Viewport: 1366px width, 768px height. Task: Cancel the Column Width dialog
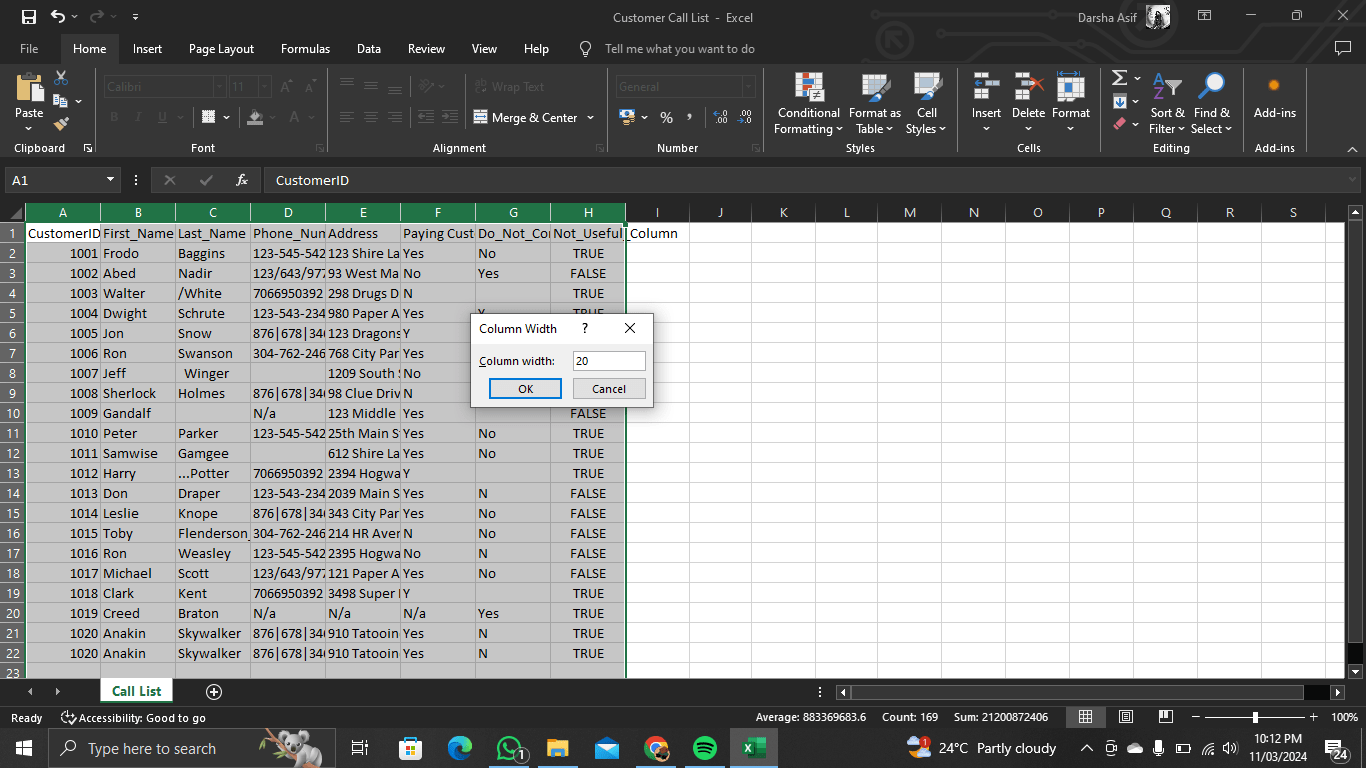tap(609, 388)
